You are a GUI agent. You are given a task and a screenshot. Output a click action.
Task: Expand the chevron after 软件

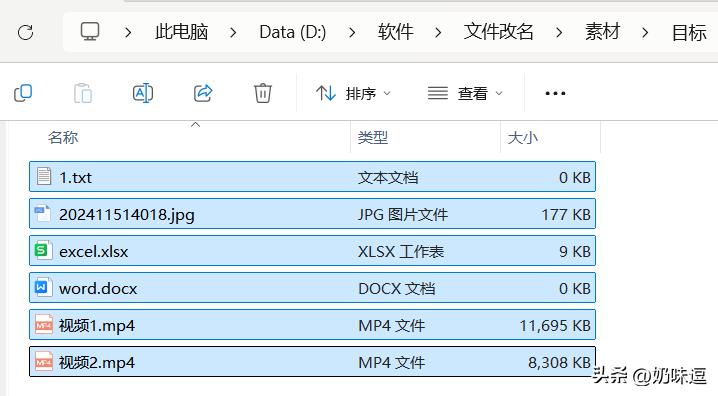(438, 33)
